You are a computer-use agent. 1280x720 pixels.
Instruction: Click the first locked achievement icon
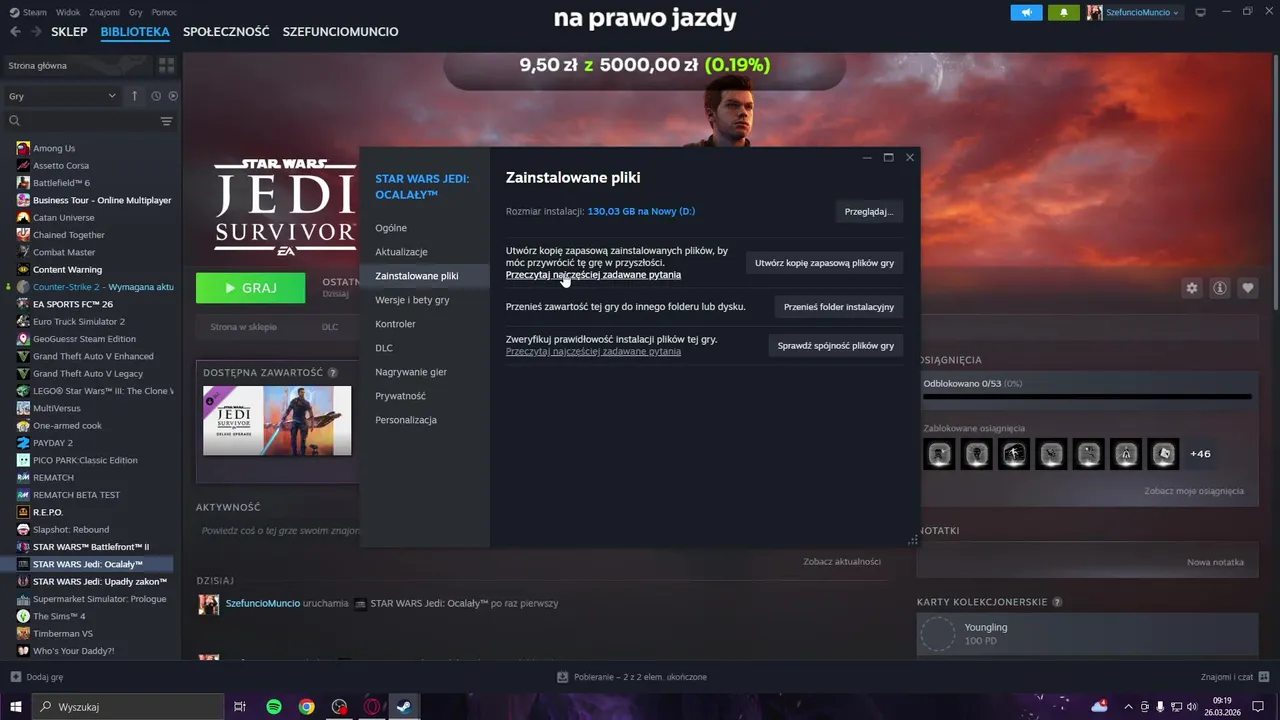(x=939, y=454)
